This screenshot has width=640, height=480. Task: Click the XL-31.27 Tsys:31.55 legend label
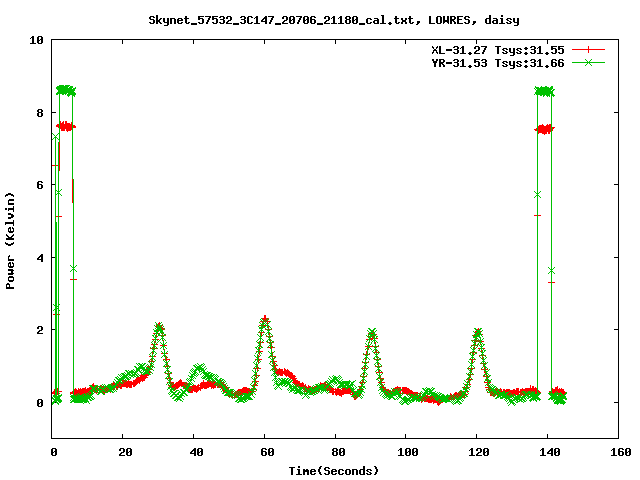click(498, 50)
